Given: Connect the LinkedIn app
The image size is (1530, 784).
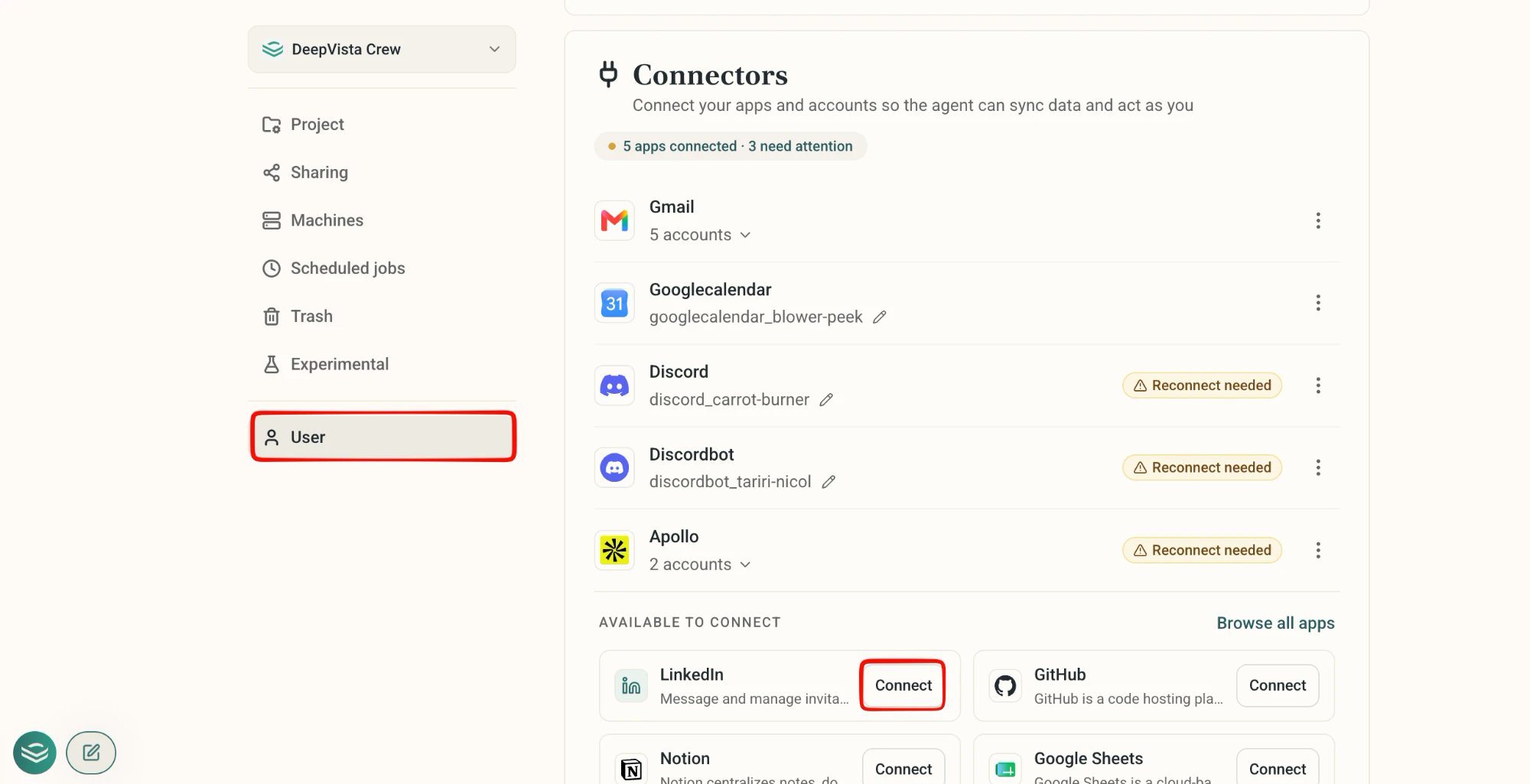Looking at the screenshot, I should coord(903,685).
